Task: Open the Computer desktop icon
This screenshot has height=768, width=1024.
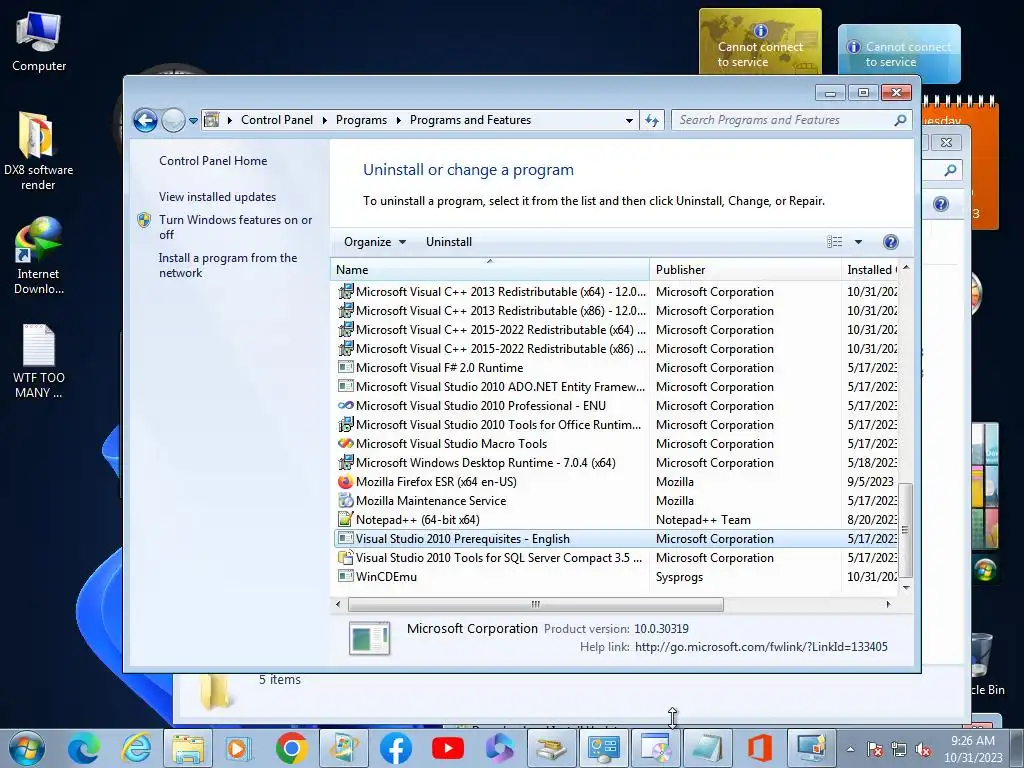Action: (39, 42)
